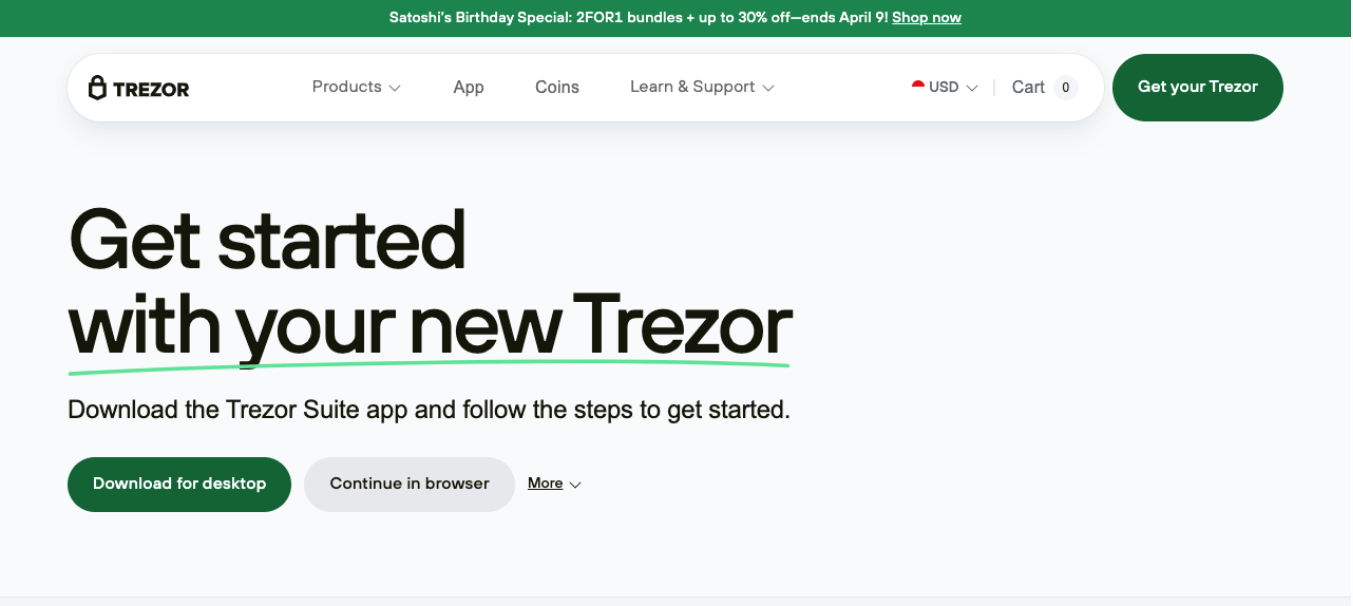Click Download for desktop button

(x=179, y=484)
